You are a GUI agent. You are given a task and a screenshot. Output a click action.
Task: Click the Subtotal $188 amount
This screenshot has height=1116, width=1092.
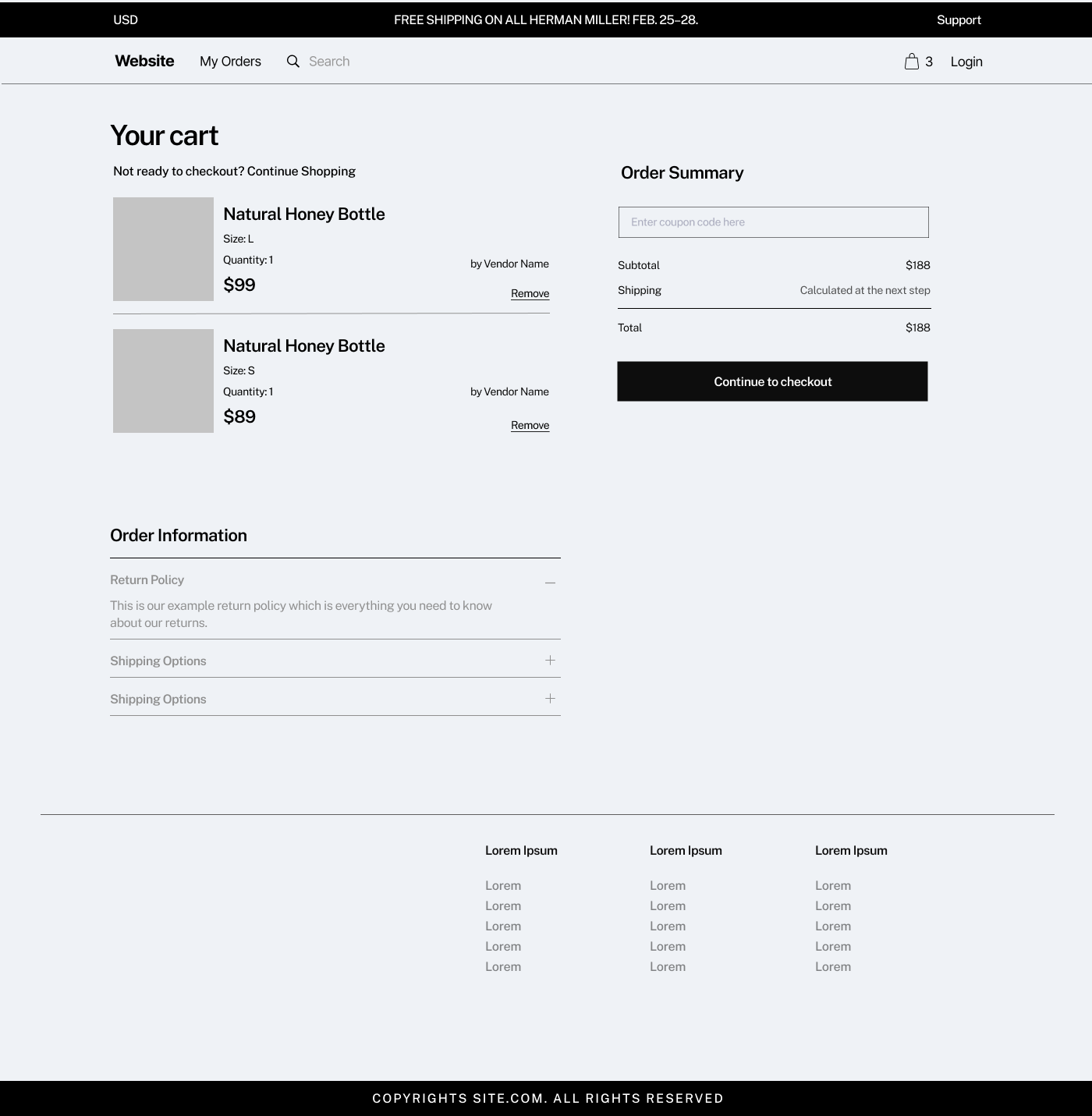917,265
